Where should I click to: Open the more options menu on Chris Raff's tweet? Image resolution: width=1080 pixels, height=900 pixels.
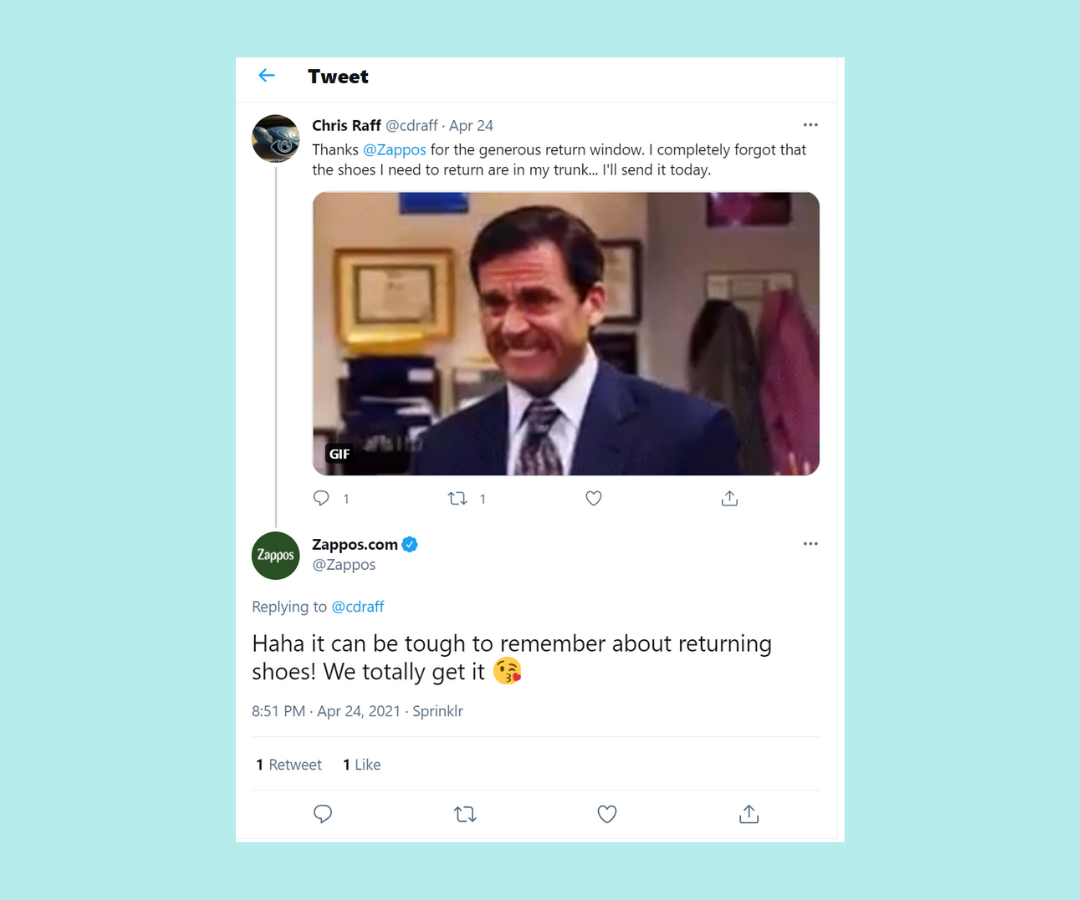(810, 125)
